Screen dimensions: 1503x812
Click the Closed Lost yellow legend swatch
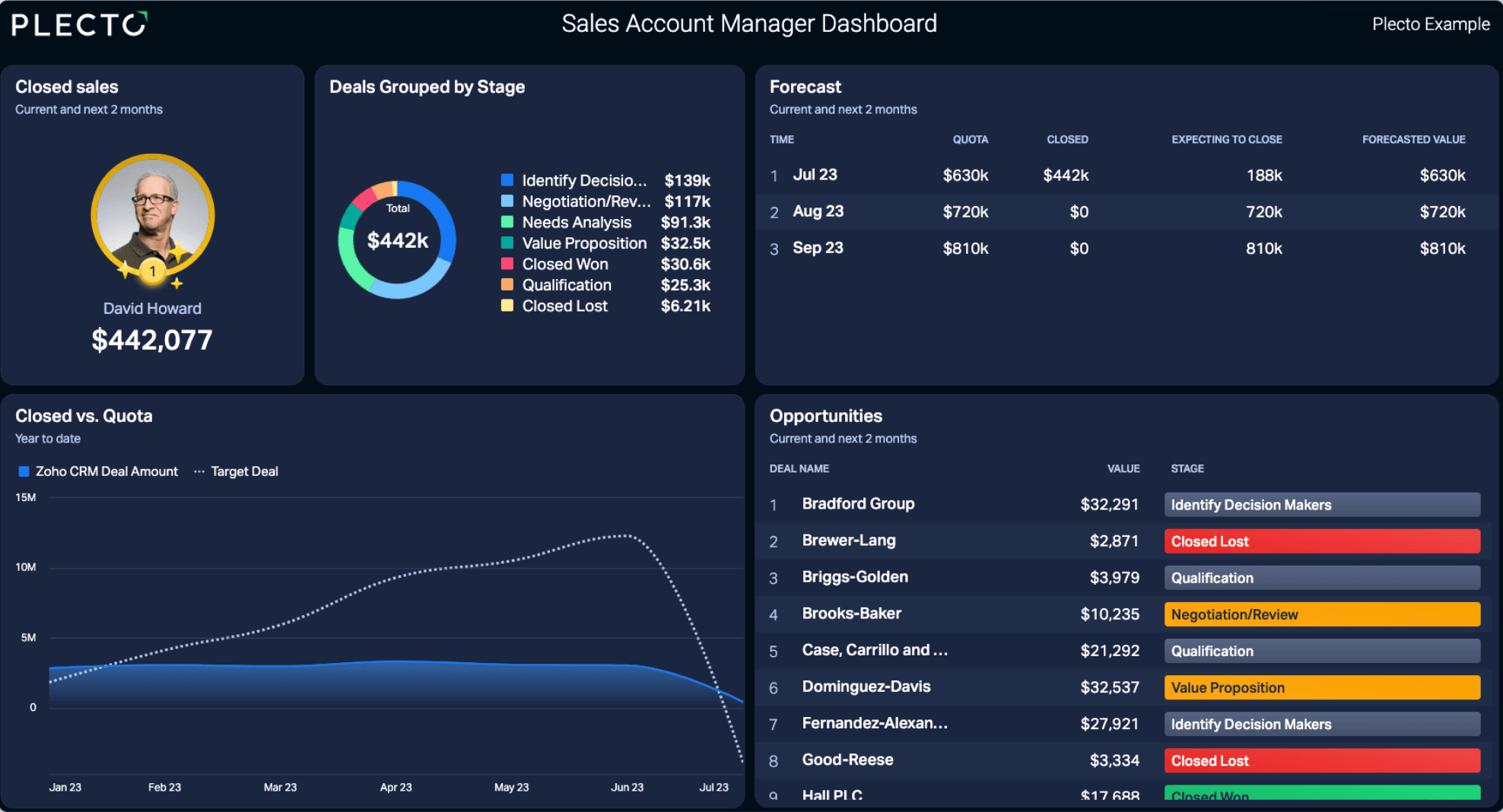507,306
